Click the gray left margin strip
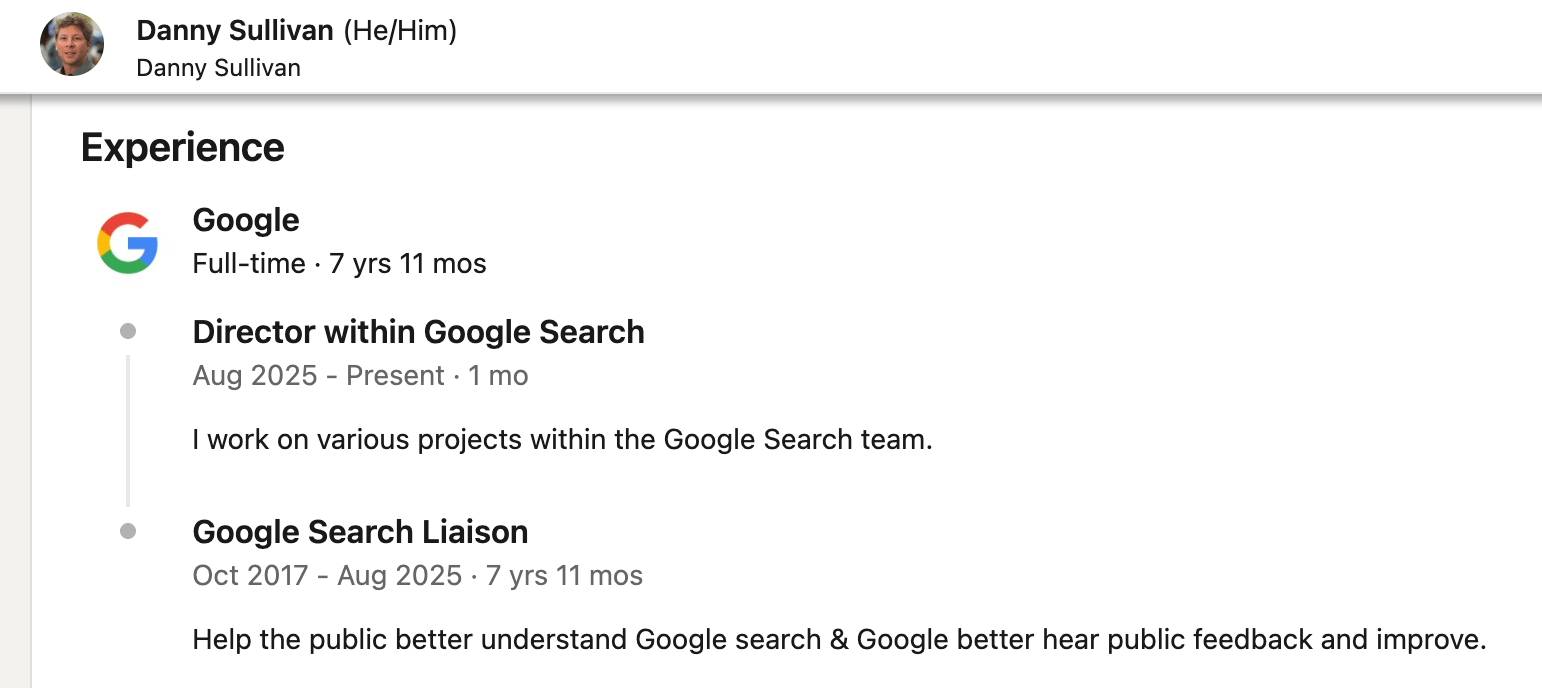1542x688 pixels. (15, 390)
